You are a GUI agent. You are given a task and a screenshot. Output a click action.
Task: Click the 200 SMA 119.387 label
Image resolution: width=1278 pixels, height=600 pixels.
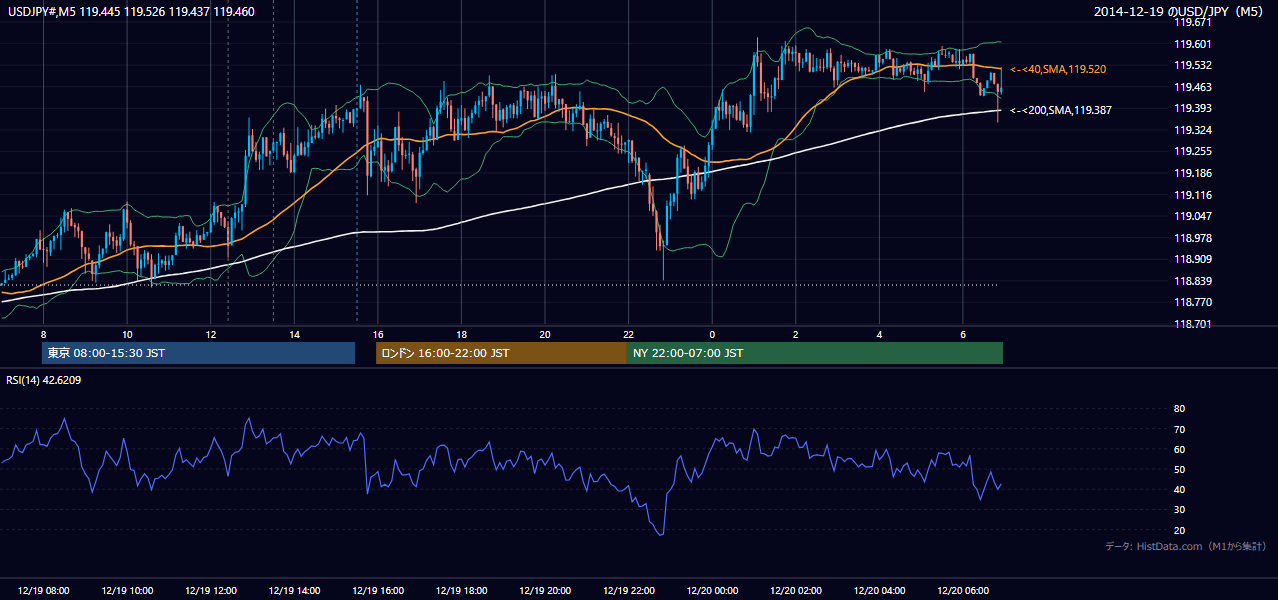1061,110
